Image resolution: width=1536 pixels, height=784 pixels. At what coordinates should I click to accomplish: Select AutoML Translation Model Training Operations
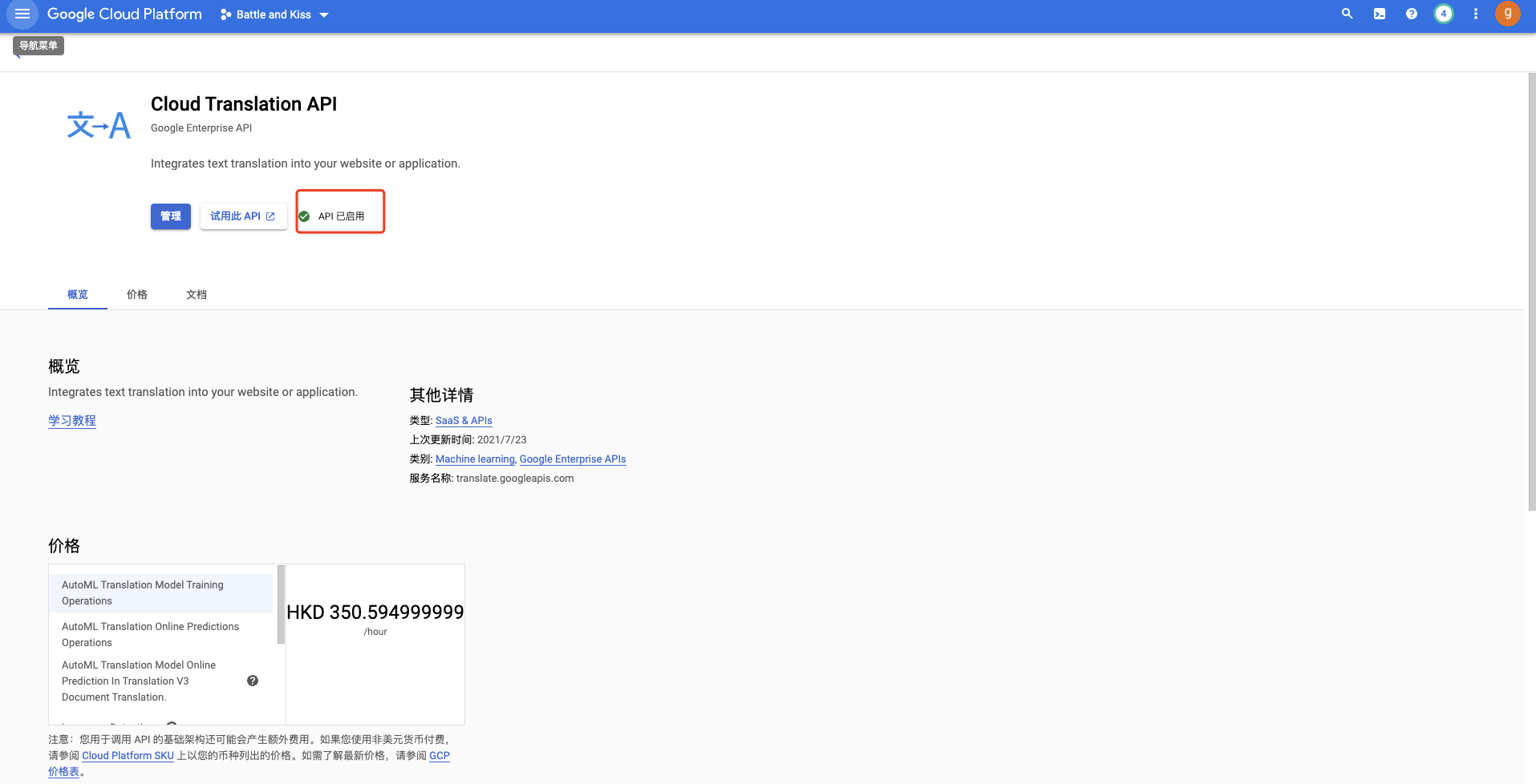point(160,593)
